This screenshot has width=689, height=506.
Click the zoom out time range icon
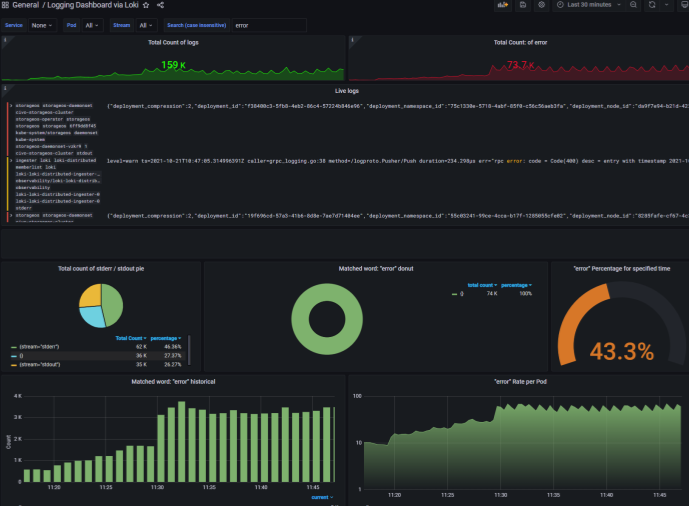(634, 5)
